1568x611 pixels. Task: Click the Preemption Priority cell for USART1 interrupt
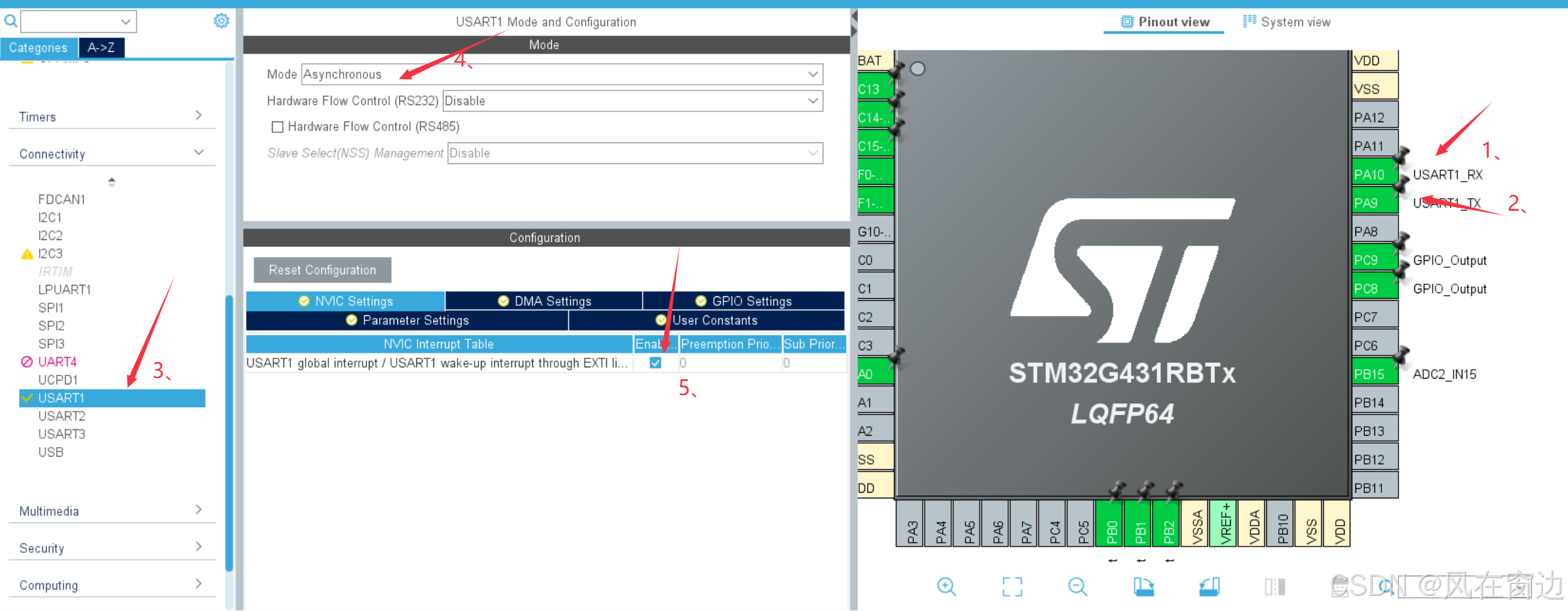730,363
